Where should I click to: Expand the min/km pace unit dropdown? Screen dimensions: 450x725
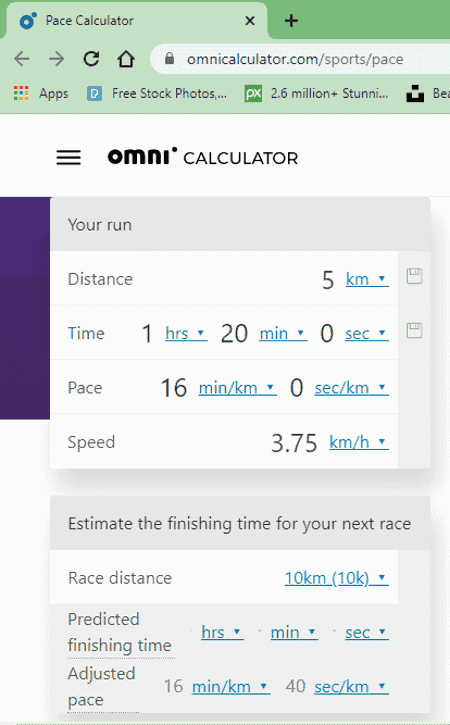pyautogui.click(x=237, y=387)
